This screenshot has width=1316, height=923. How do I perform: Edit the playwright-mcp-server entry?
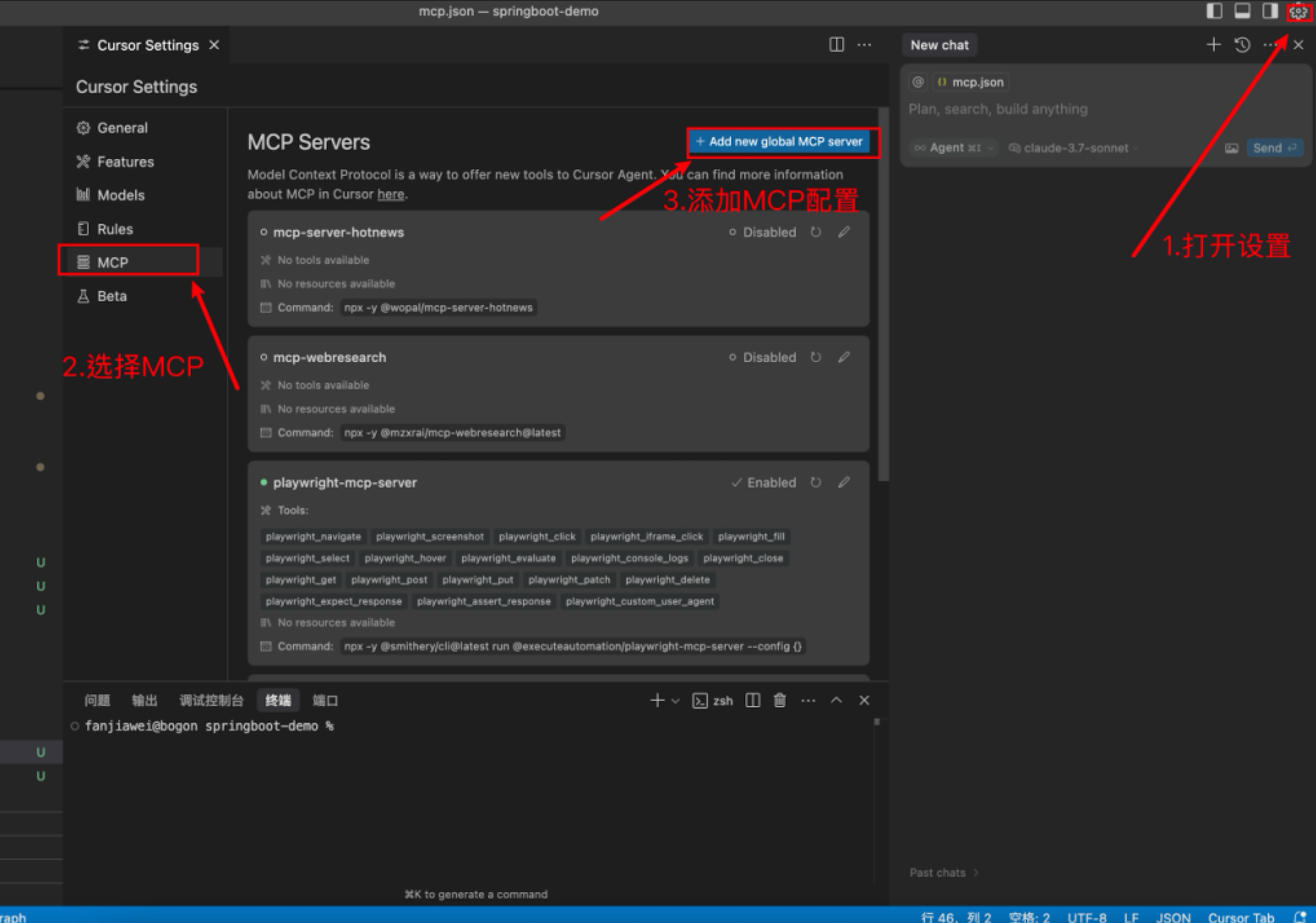pyautogui.click(x=844, y=482)
